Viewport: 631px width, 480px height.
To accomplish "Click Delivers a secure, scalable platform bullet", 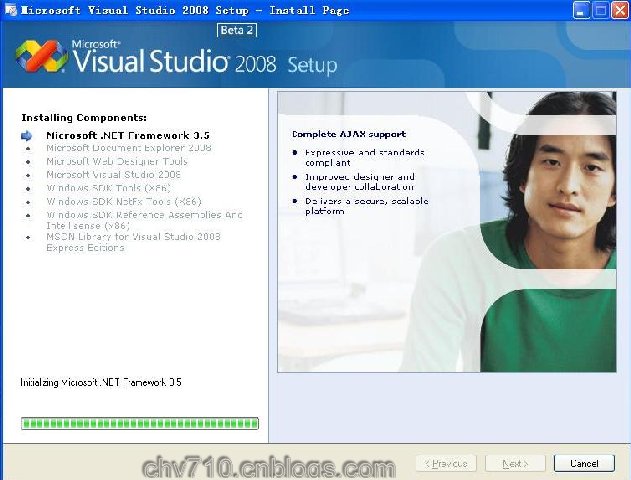I will (x=367, y=206).
